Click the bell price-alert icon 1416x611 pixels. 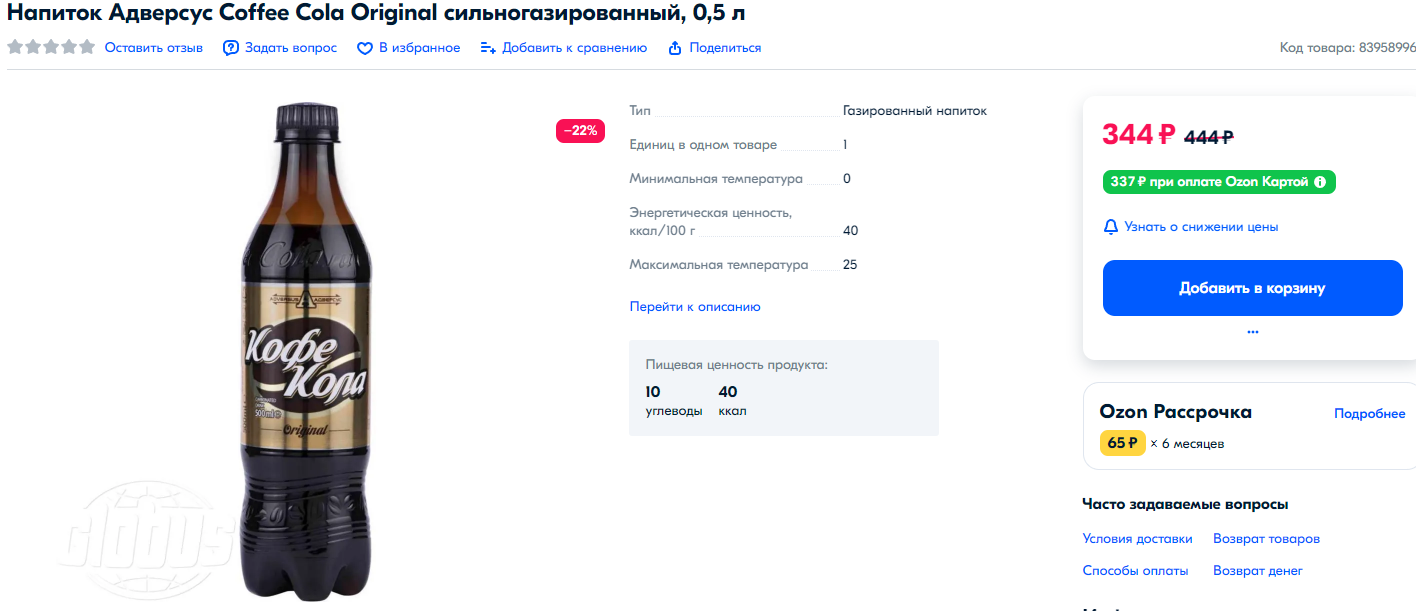[x=1111, y=227]
